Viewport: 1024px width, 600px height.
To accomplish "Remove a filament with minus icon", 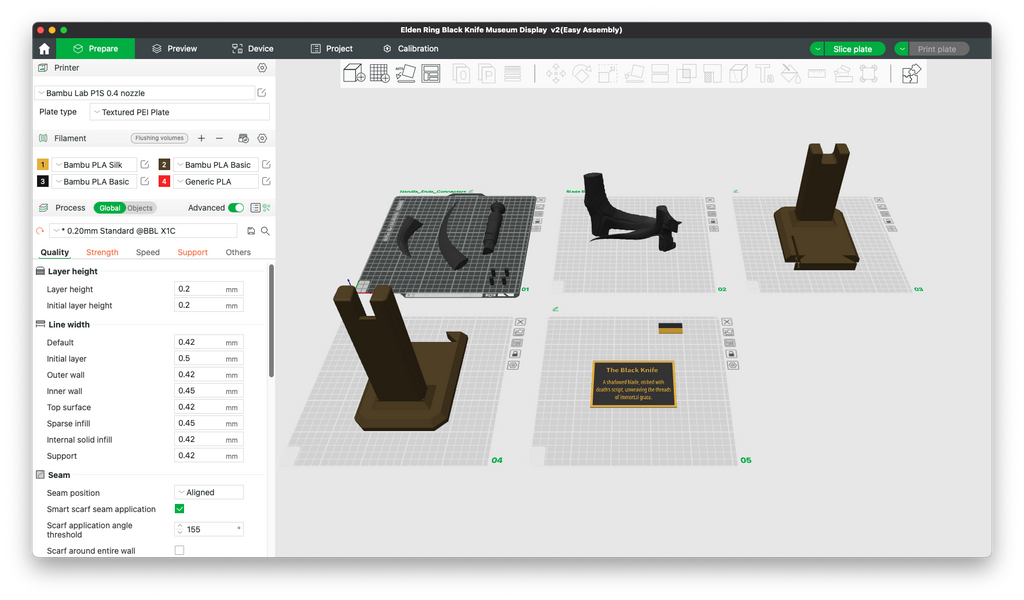I will coord(219,138).
